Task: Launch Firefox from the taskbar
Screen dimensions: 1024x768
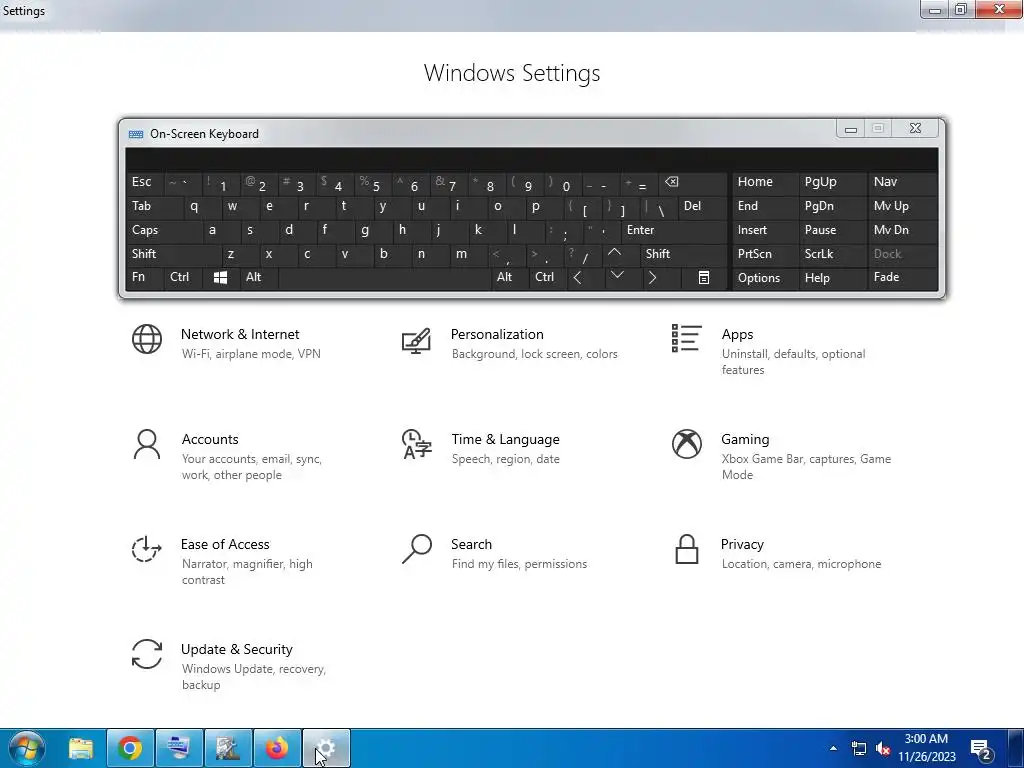Action: point(277,748)
